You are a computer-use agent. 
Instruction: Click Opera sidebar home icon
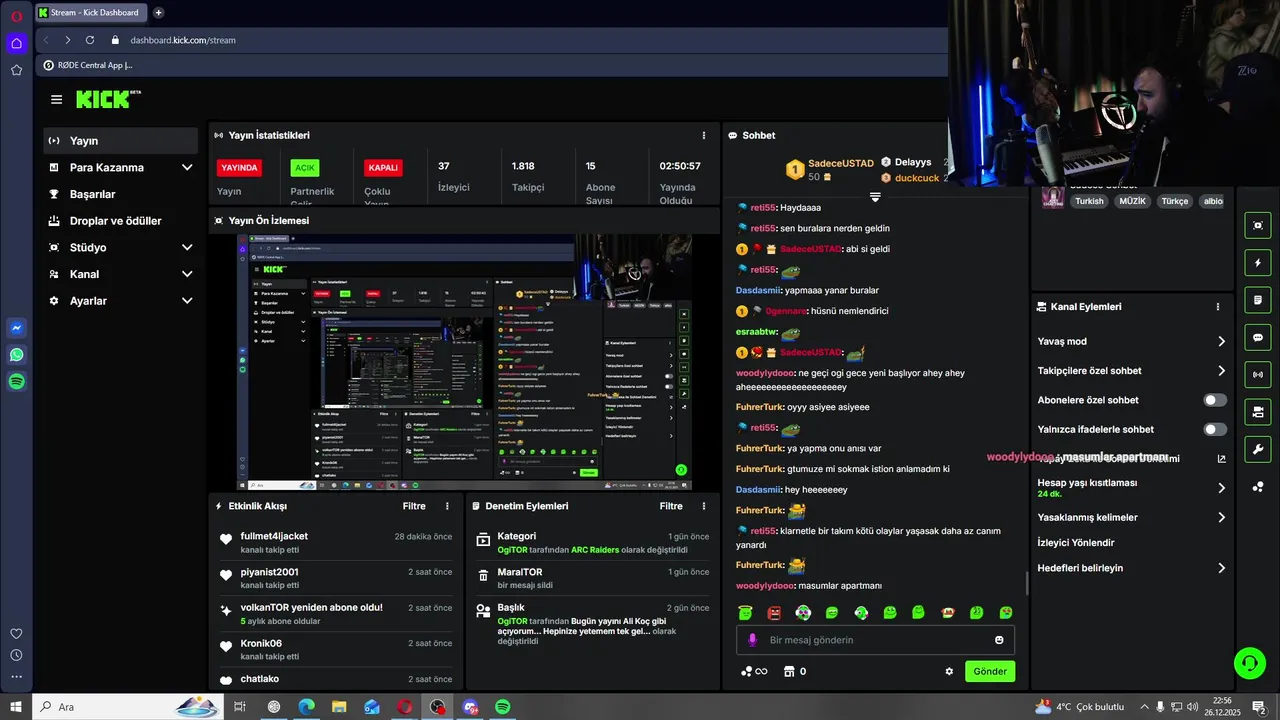click(x=17, y=43)
